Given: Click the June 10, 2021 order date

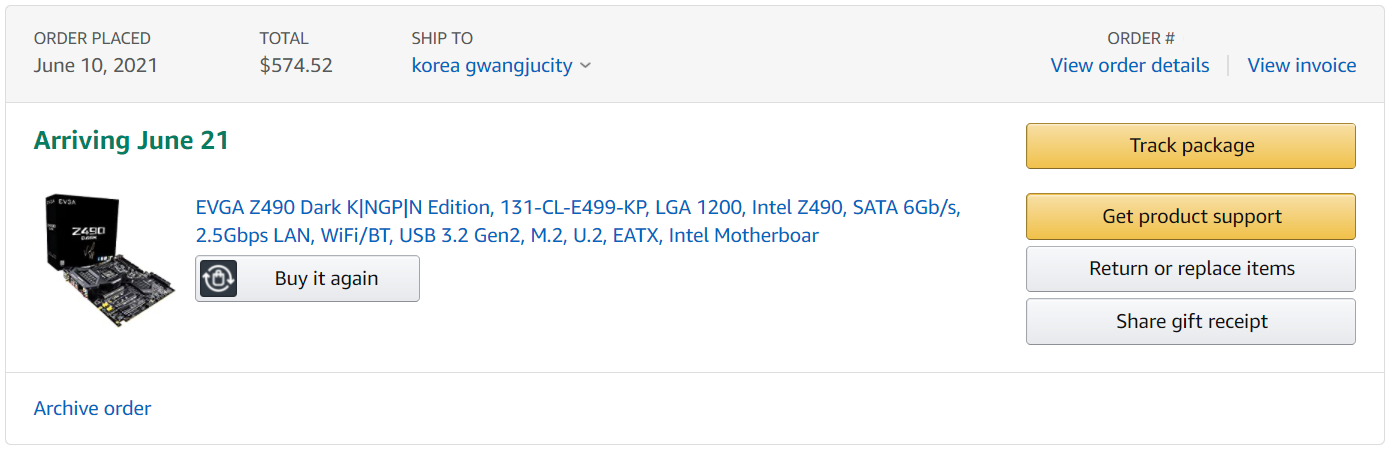Looking at the screenshot, I should [95, 66].
